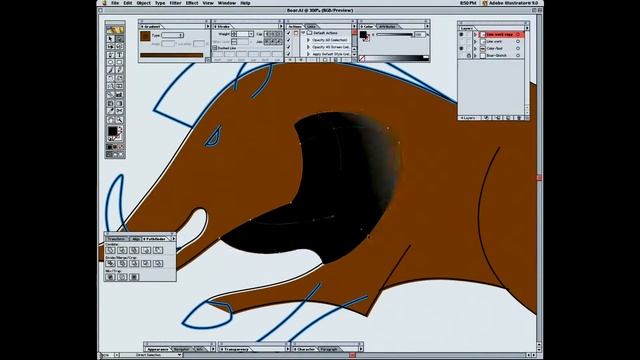Open the Object menu

143,3
